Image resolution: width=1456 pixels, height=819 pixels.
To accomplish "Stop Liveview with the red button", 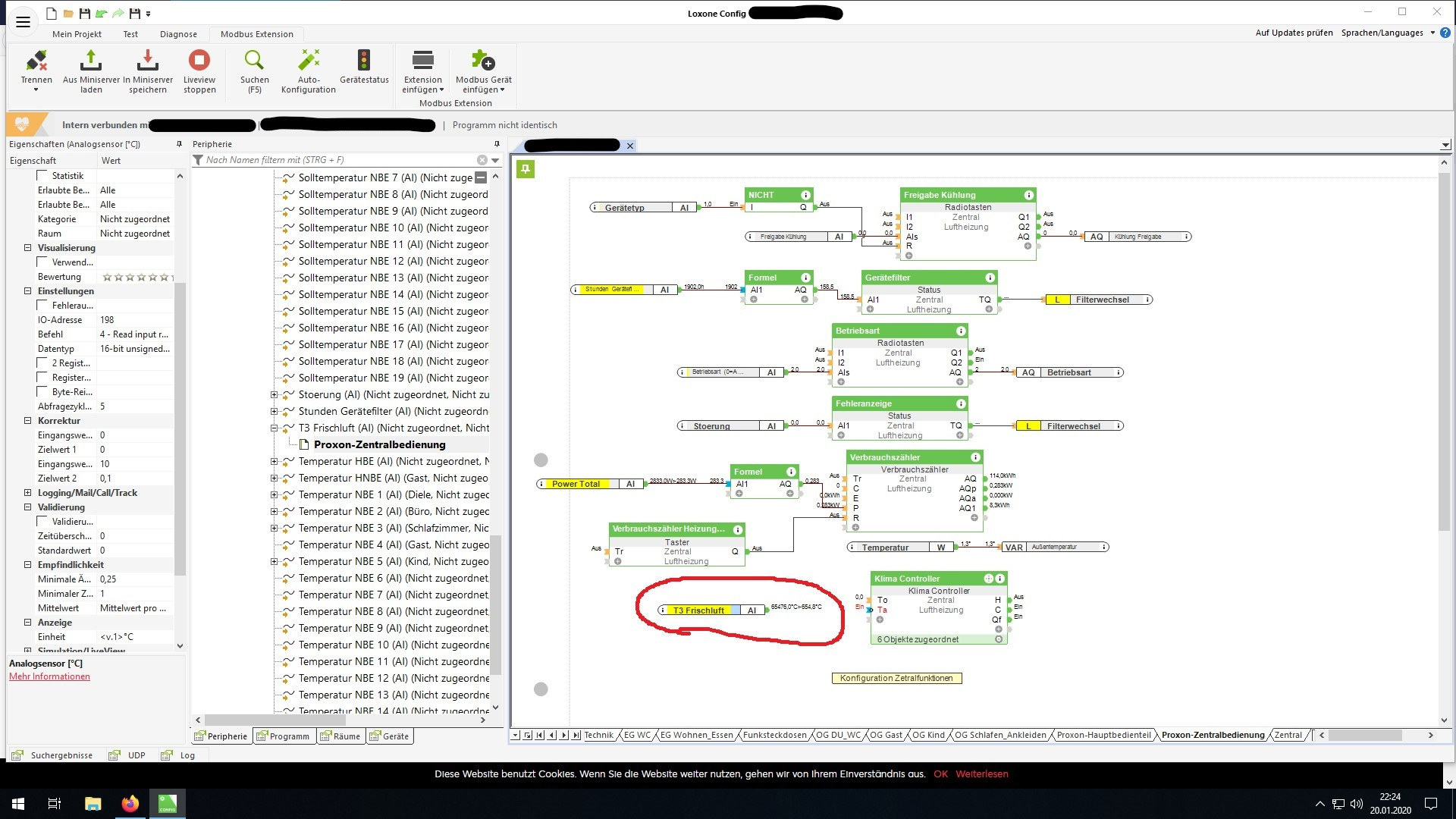I will click(199, 61).
